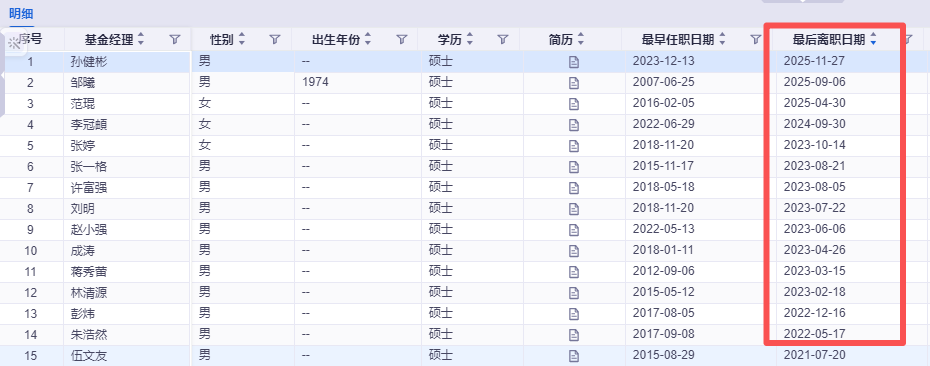930x366 pixels.
Task: Sort by 最后离职日期 column arrows
Action: point(873,40)
